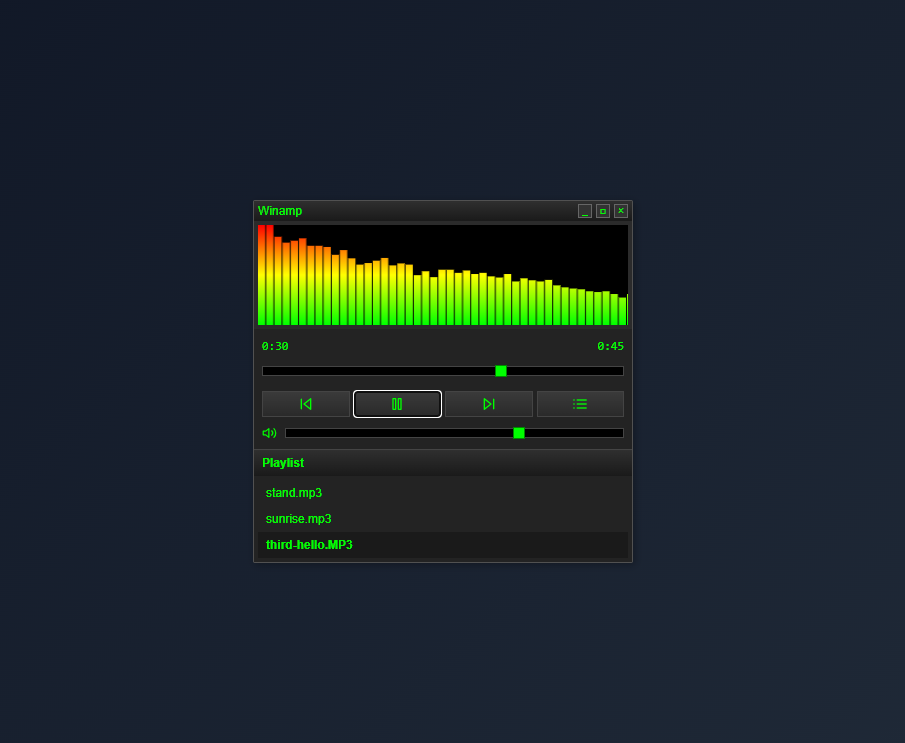
Task: Mute audio using the speaker toggle
Action: click(x=268, y=432)
